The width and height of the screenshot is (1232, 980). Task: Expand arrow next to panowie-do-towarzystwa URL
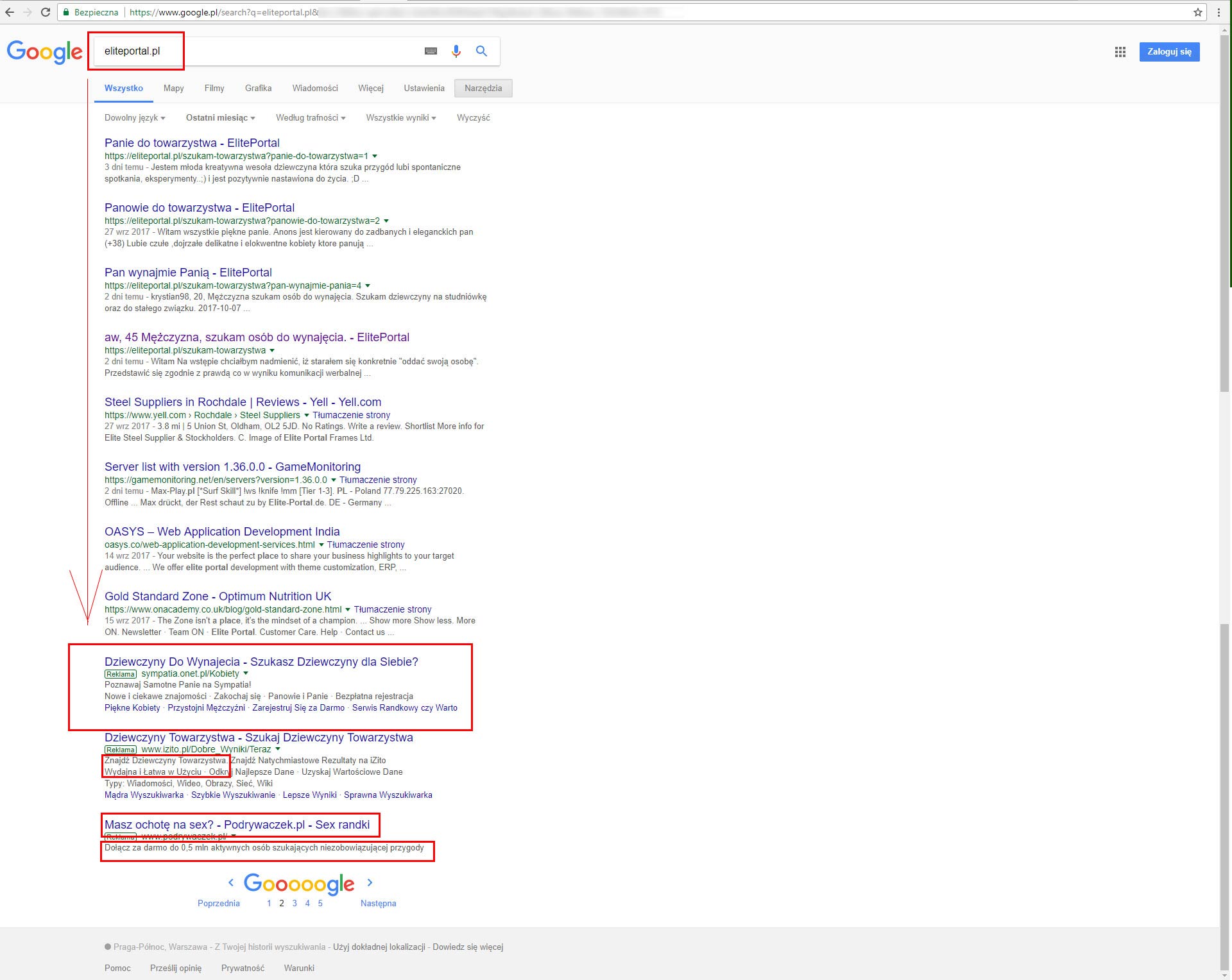[386, 221]
